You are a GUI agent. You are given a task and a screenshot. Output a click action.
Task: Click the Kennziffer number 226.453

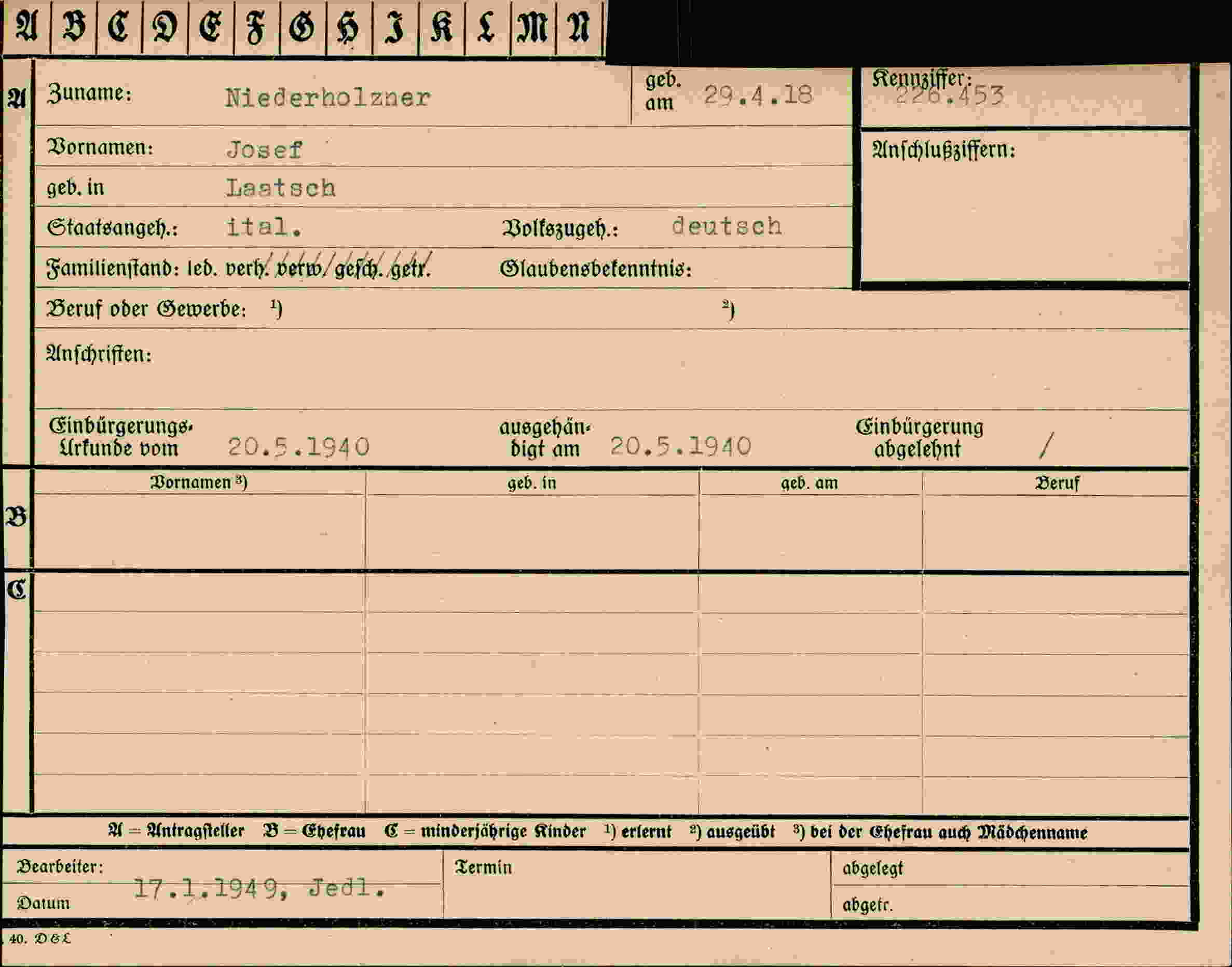[949, 95]
